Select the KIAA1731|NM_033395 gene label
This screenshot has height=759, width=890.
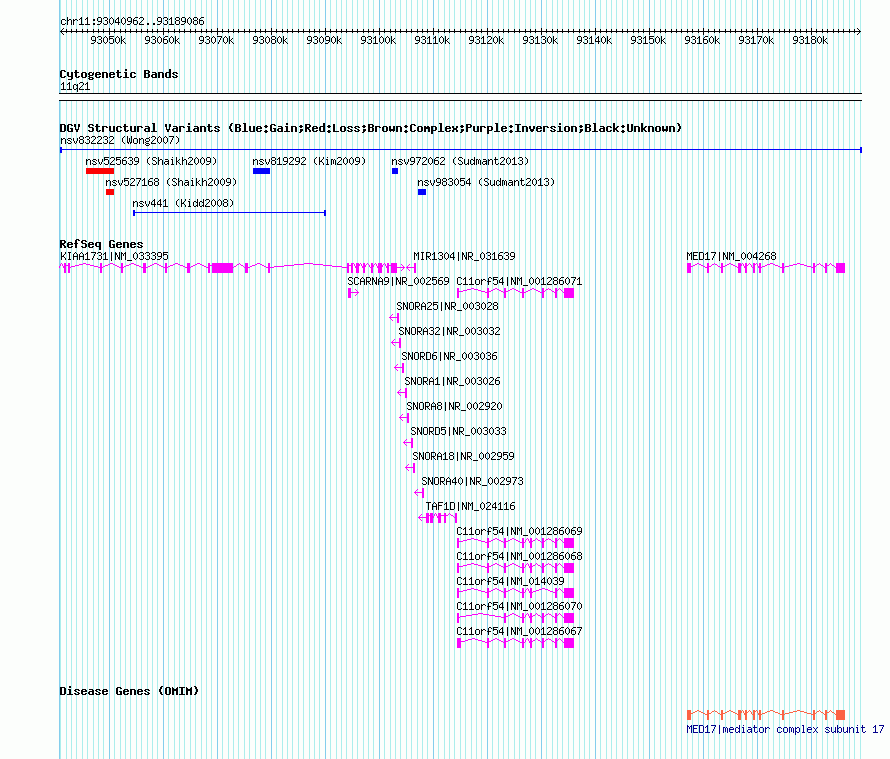tap(114, 257)
